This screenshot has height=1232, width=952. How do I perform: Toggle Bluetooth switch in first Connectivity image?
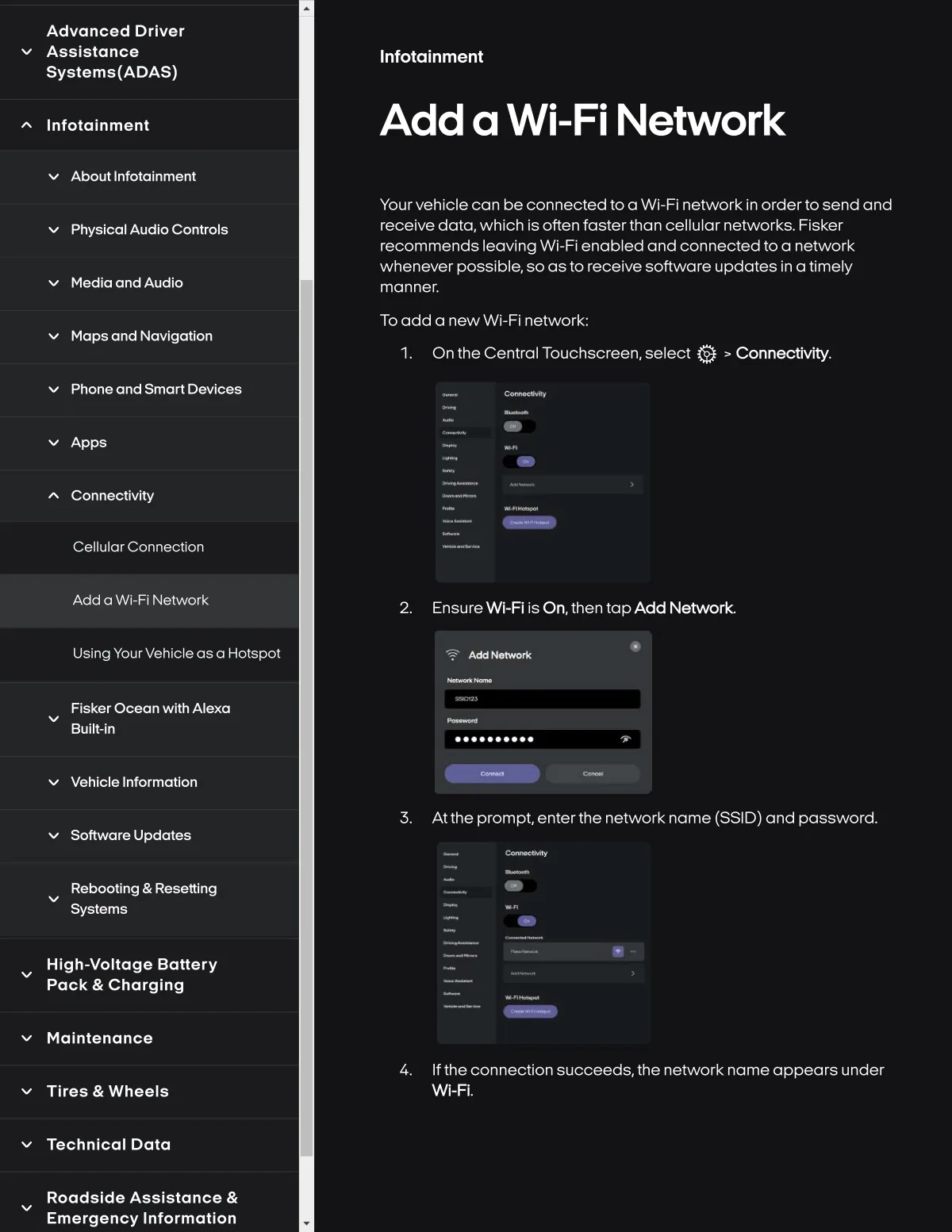[520, 427]
